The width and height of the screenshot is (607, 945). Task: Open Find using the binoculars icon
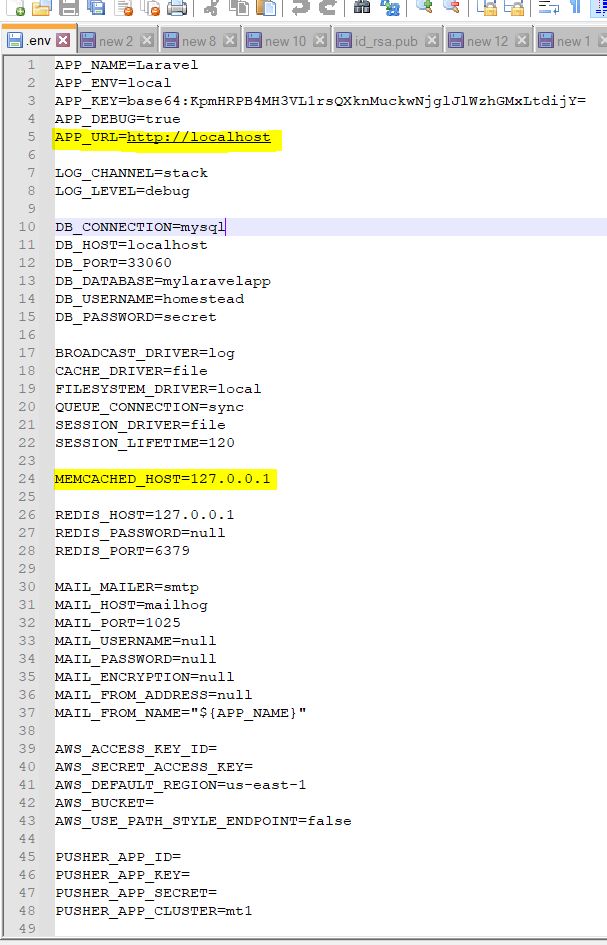pos(362,7)
